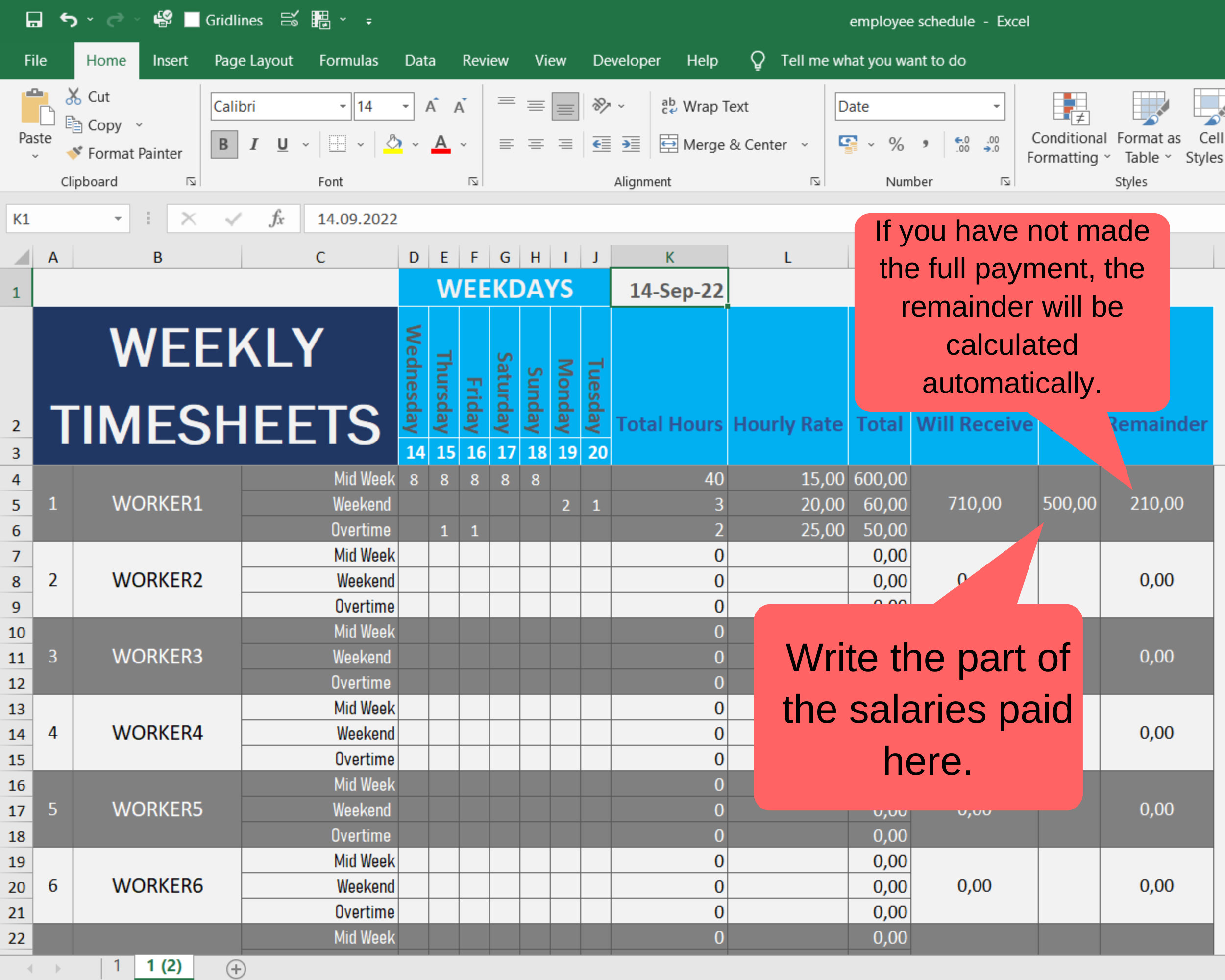Toggle Italic formatting

pyautogui.click(x=253, y=144)
